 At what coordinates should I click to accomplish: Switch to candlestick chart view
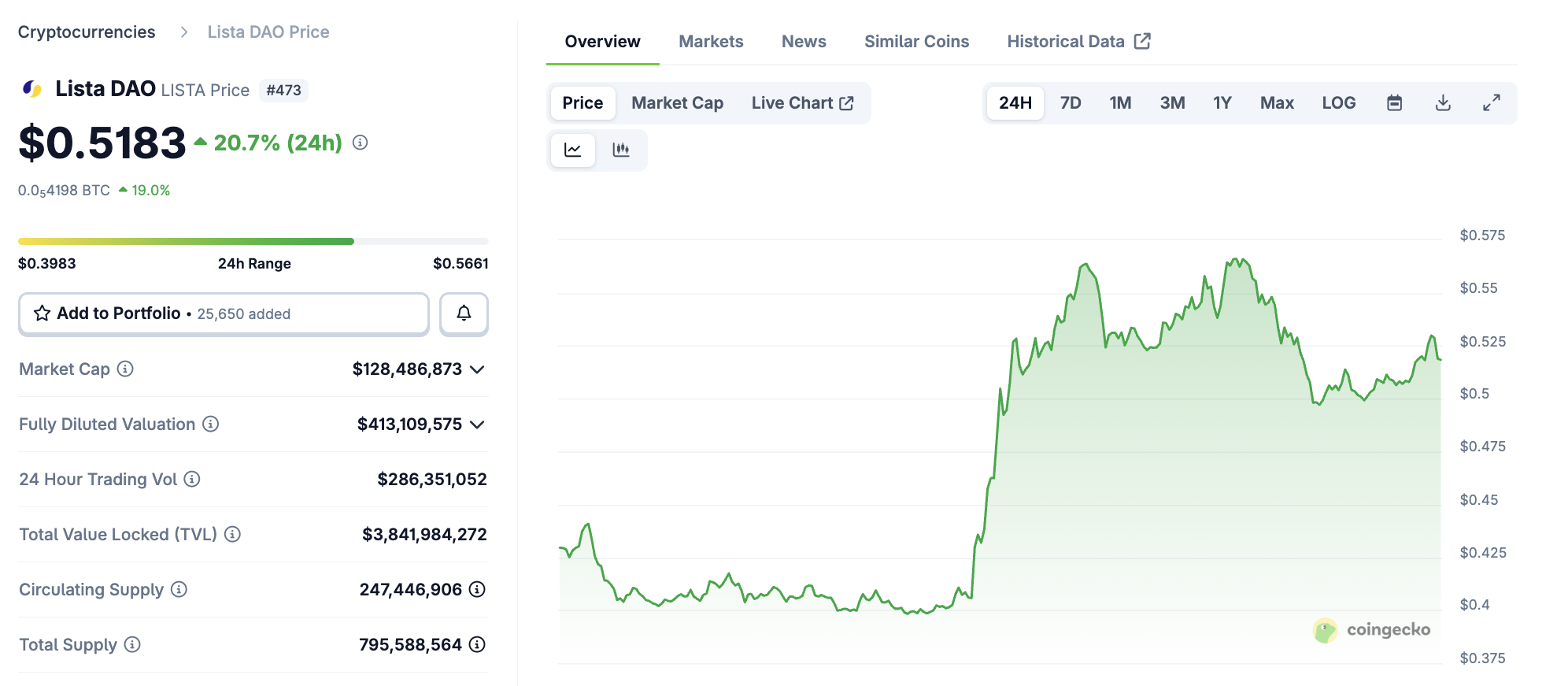coord(621,150)
